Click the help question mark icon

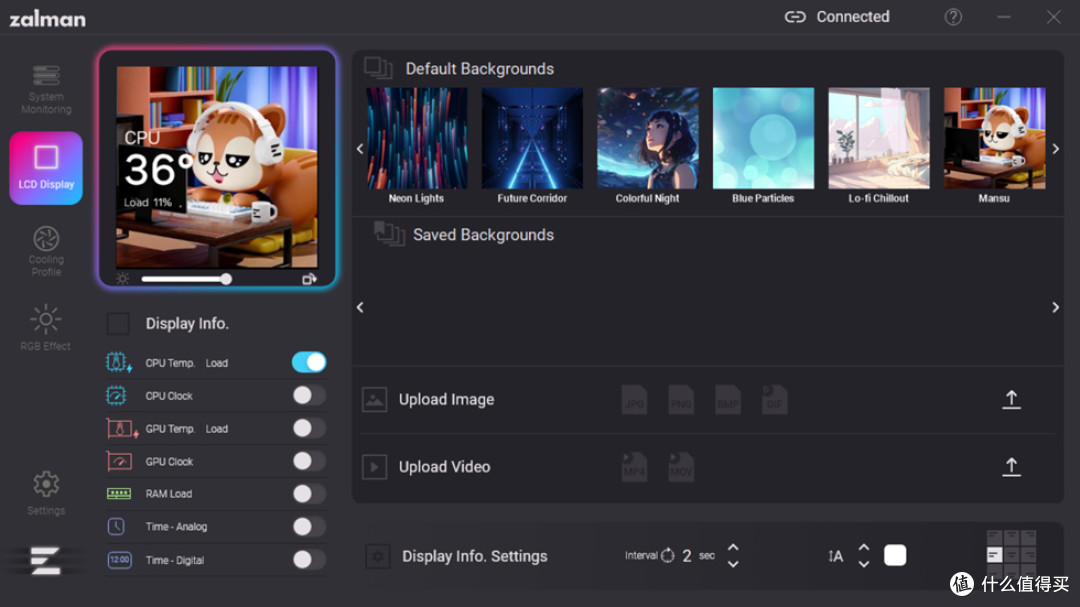click(x=953, y=17)
